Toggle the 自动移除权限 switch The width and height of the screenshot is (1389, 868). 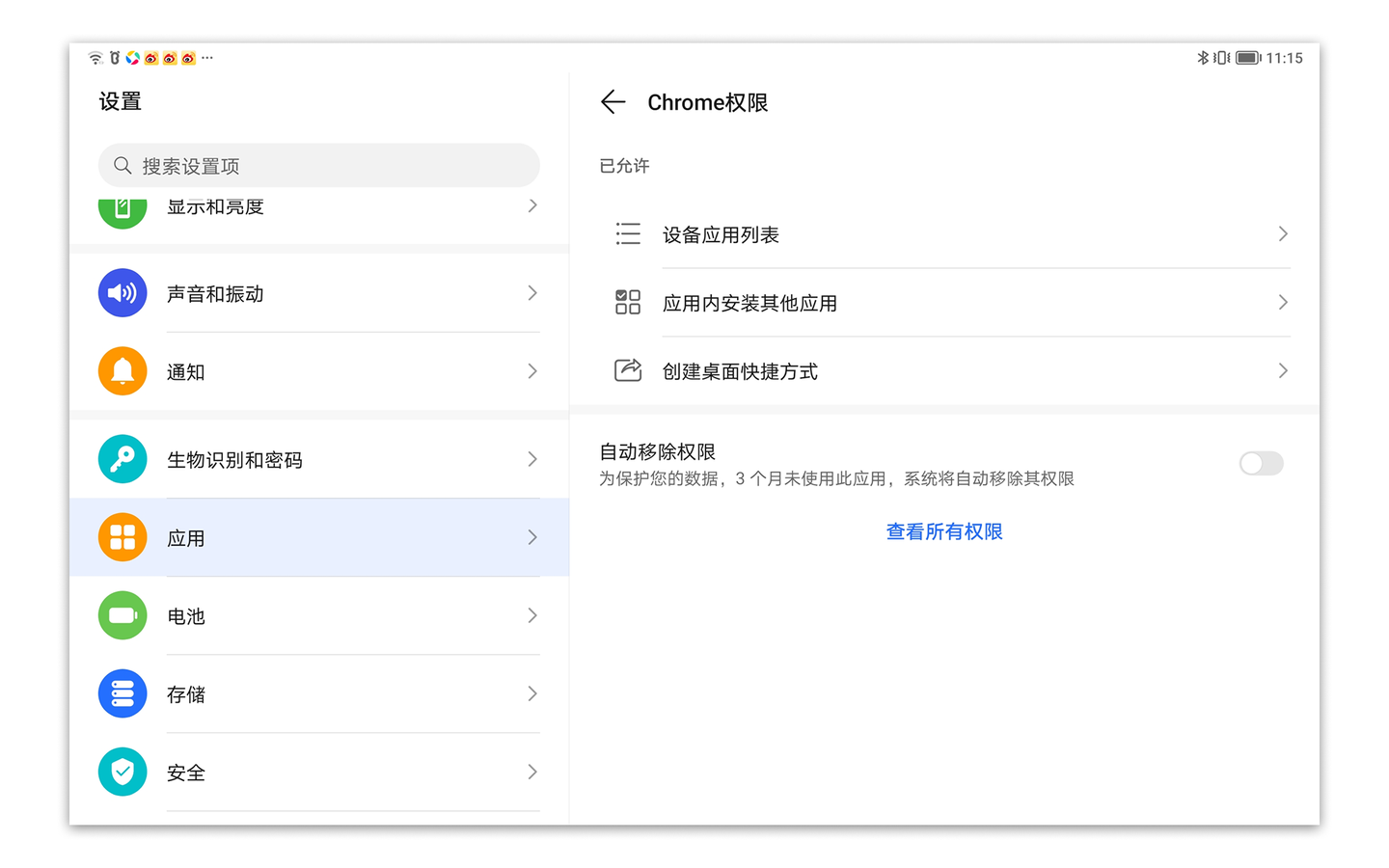pyautogui.click(x=1261, y=464)
